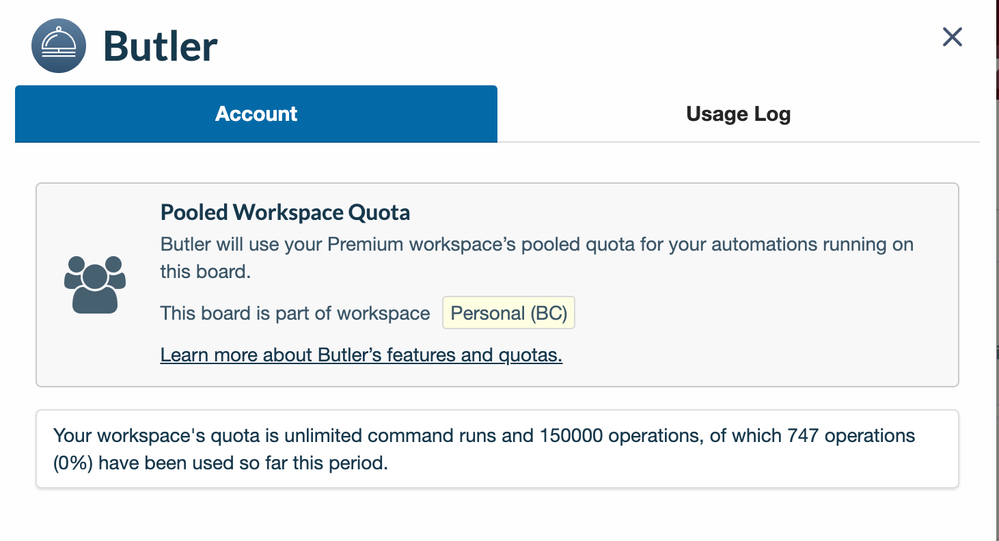Click the sentence beginning 'Butler will use your Premium'
Screen dimensions: 999x541
click(536, 244)
